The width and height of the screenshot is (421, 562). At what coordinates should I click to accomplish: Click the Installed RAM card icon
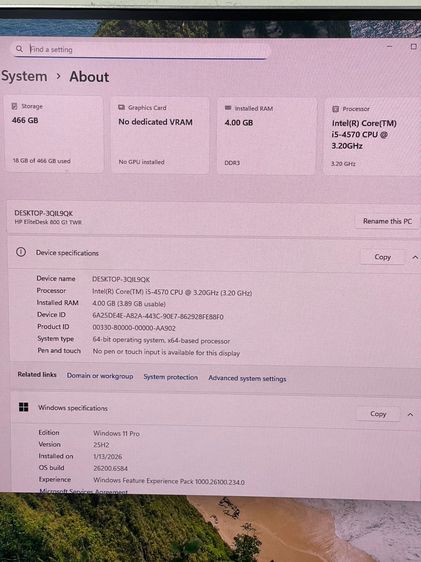228,108
